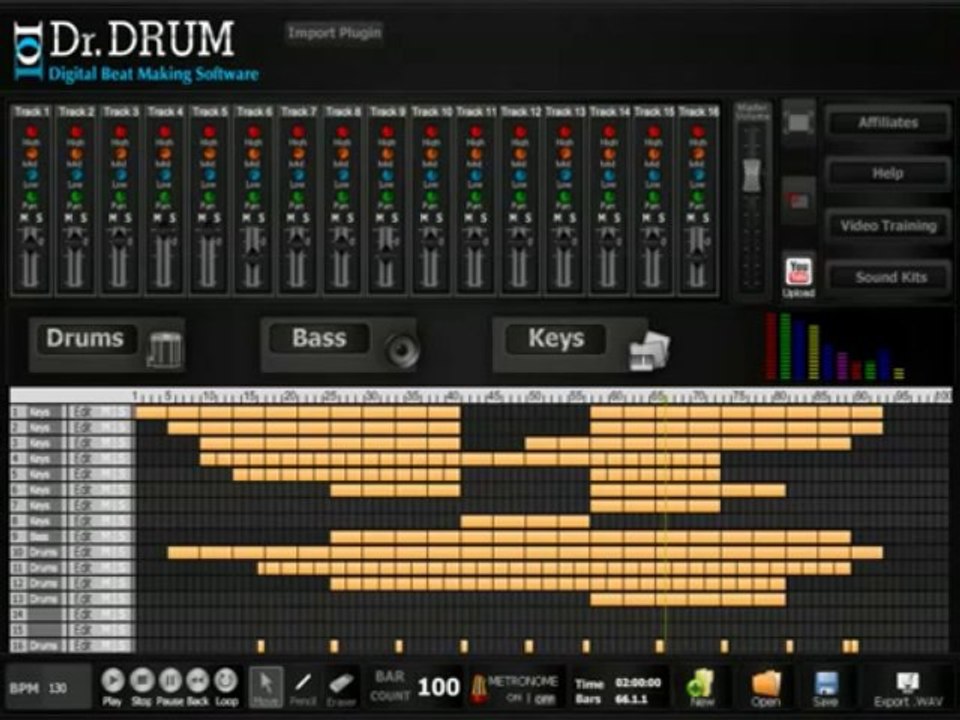960x720 pixels.
Task: Click the Import Plugin button
Action: coord(334,32)
